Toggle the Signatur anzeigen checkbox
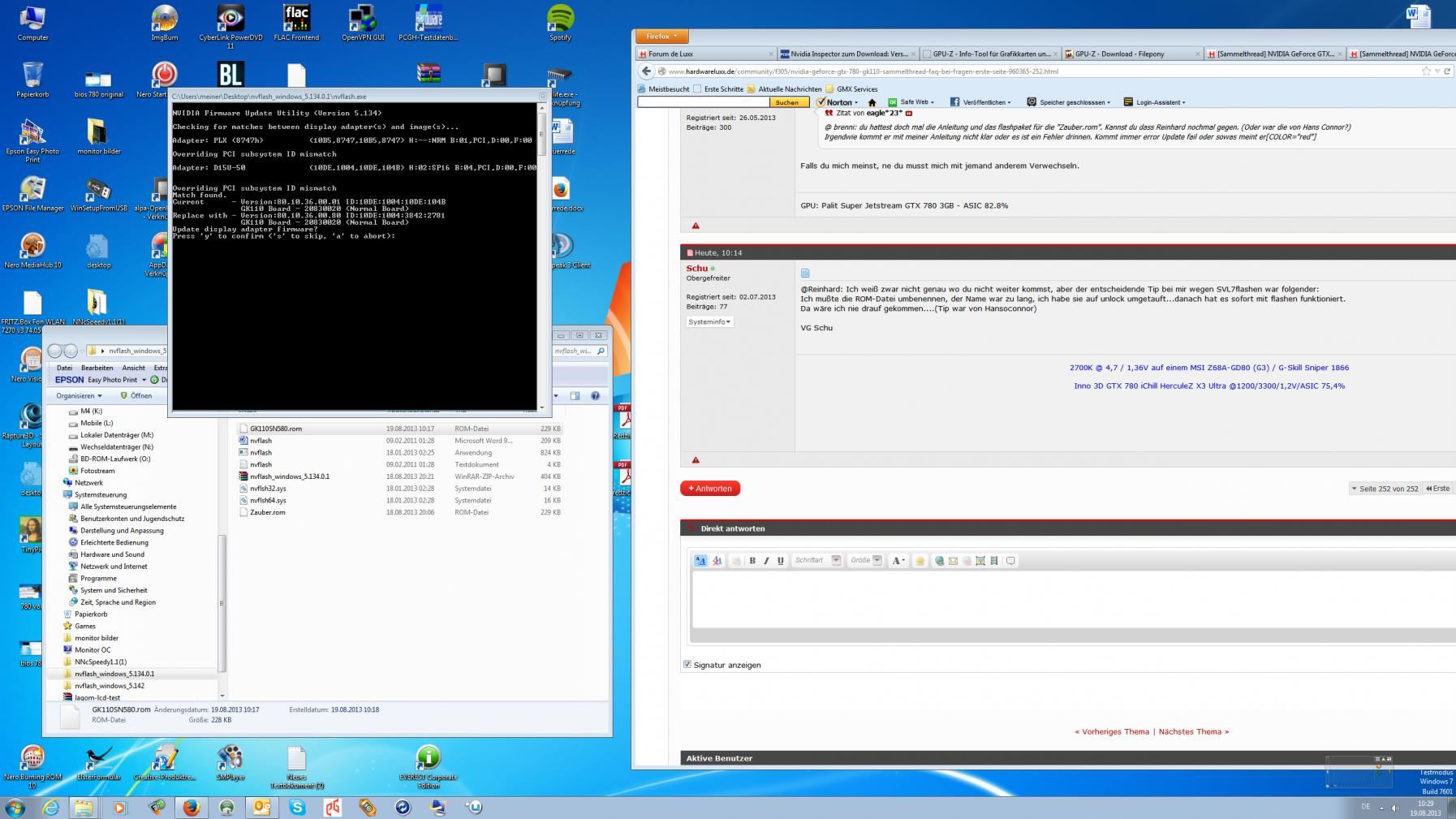 687,665
